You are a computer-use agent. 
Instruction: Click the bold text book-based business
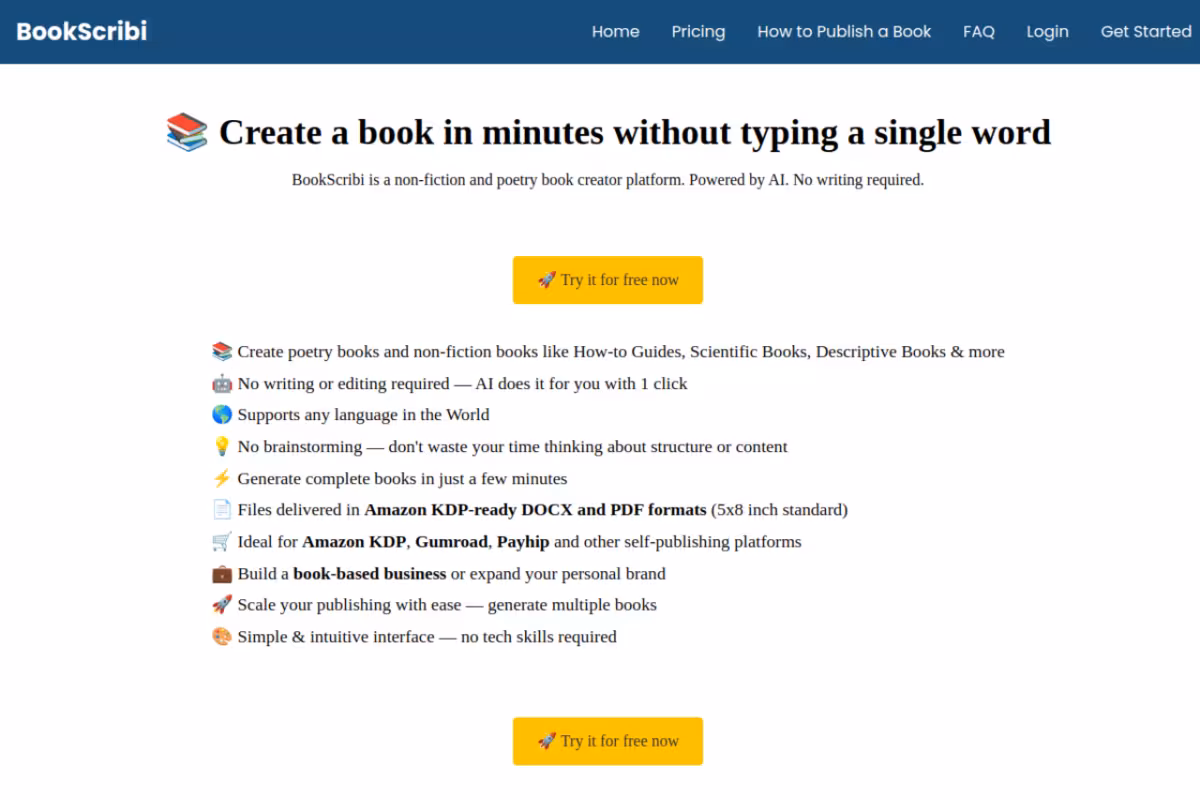(370, 573)
